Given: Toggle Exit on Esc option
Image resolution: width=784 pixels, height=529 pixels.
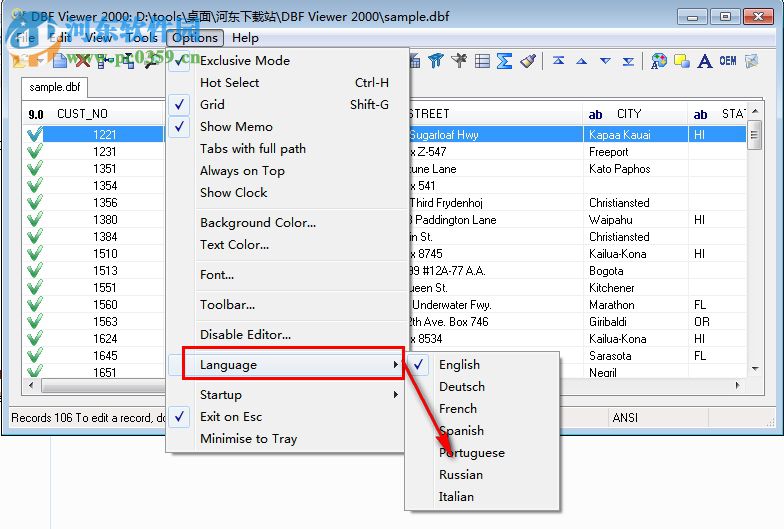Looking at the screenshot, I should coord(286,416).
